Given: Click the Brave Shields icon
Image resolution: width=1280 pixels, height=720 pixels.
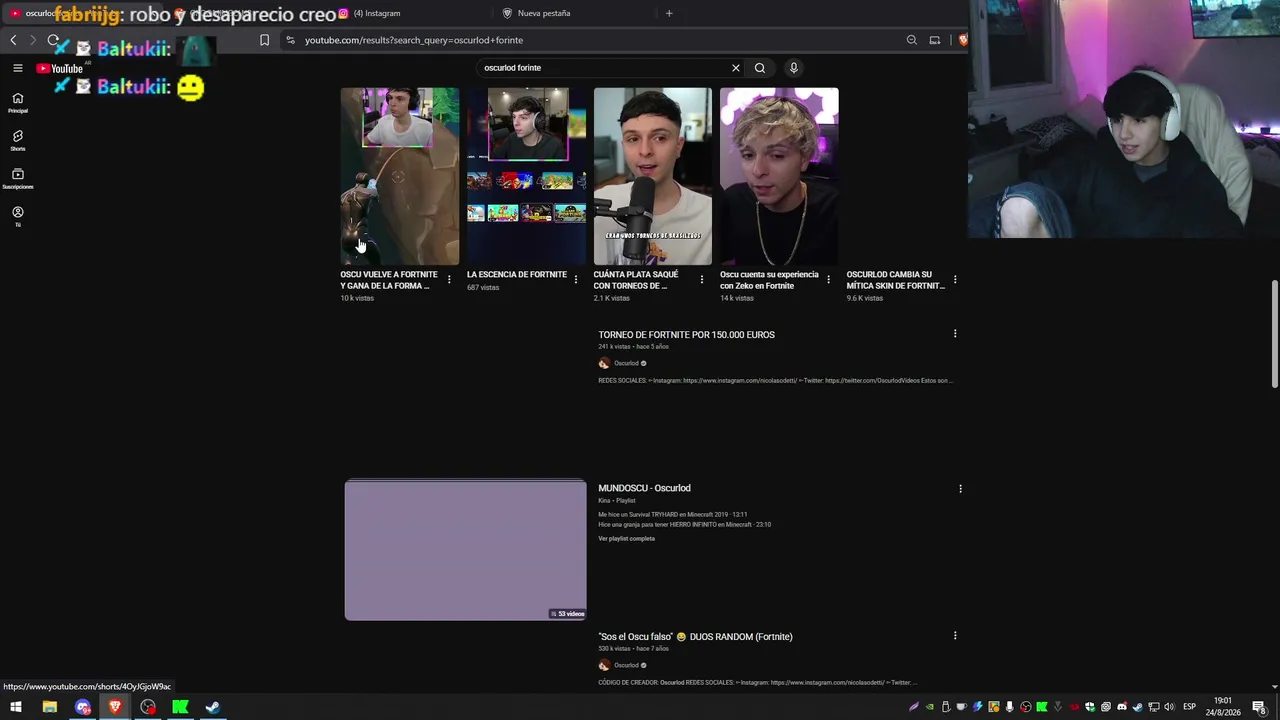Looking at the screenshot, I should pos(963,40).
